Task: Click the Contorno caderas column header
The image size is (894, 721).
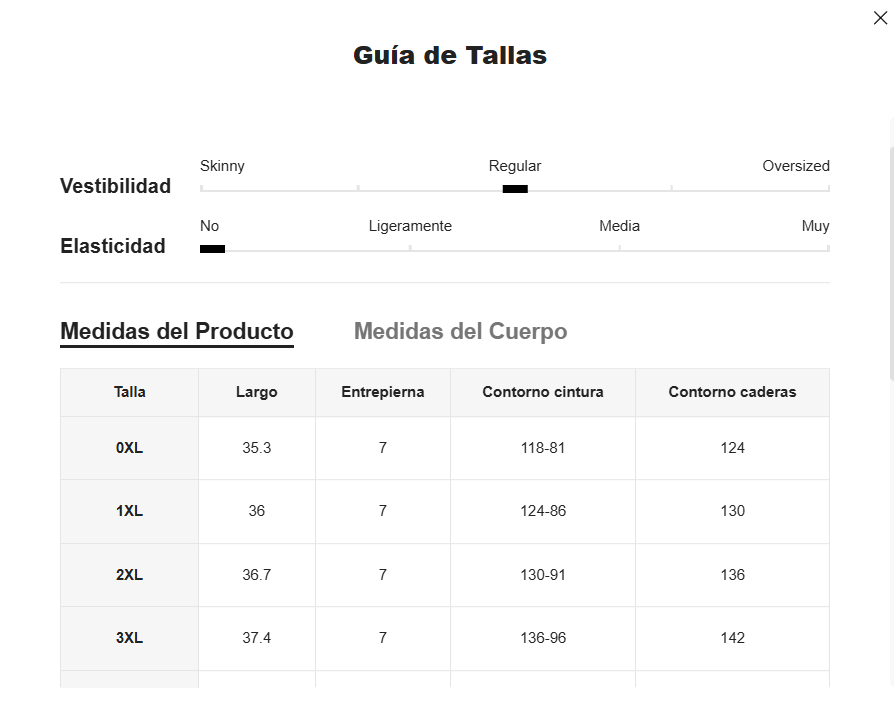Action: click(732, 392)
